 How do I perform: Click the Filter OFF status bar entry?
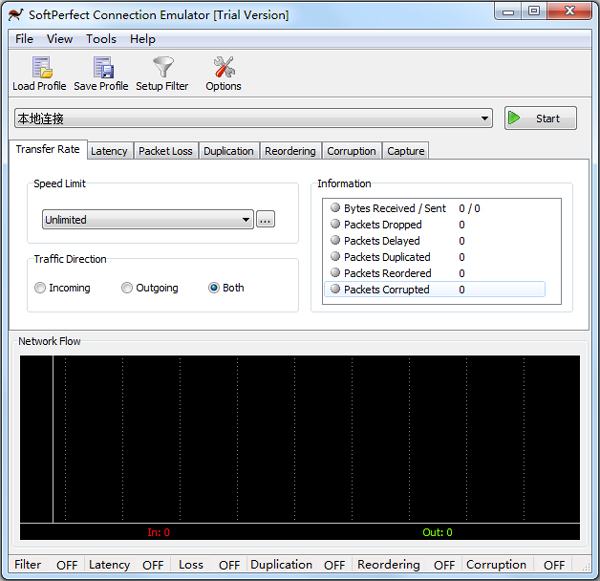[46, 565]
